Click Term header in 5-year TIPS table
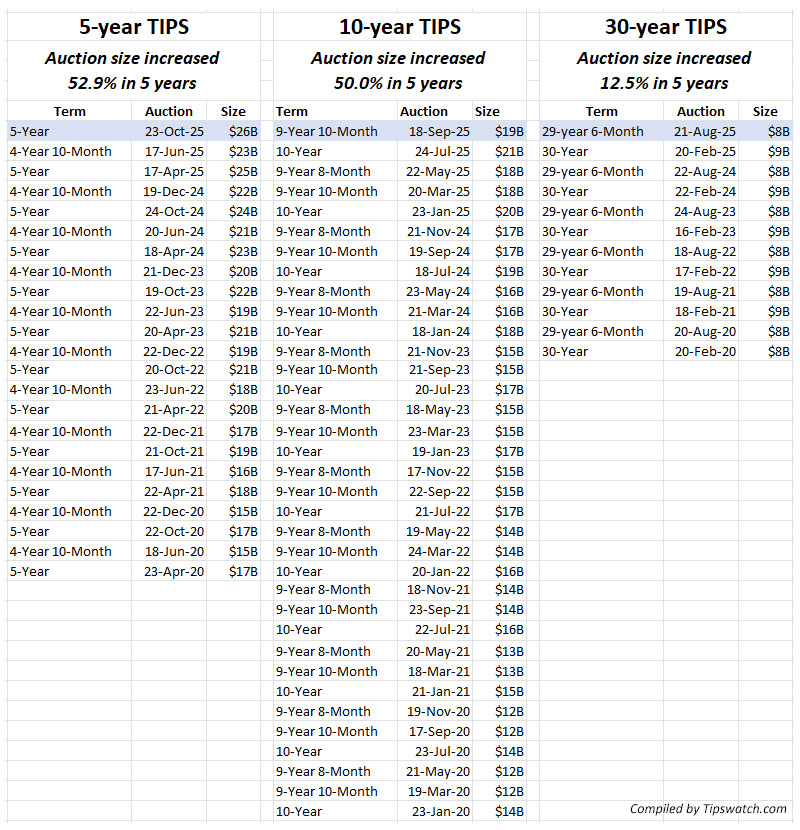Screen dimensions: 800x830 [69, 111]
